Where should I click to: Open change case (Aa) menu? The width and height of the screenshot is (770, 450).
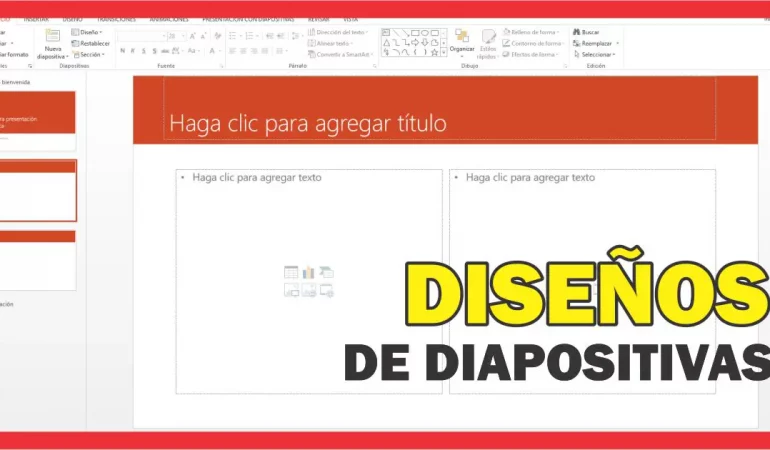click(x=193, y=51)
